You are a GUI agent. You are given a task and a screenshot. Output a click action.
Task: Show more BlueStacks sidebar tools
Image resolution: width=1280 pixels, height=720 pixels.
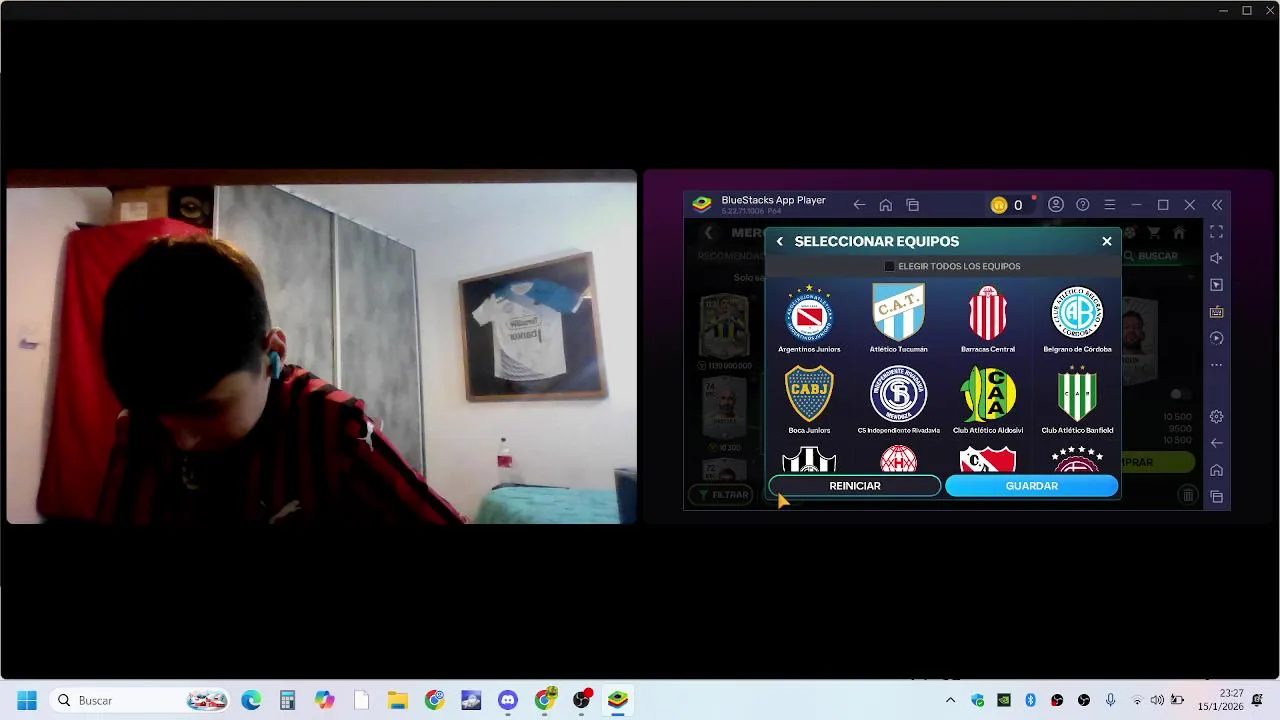tap(1216, 365)
